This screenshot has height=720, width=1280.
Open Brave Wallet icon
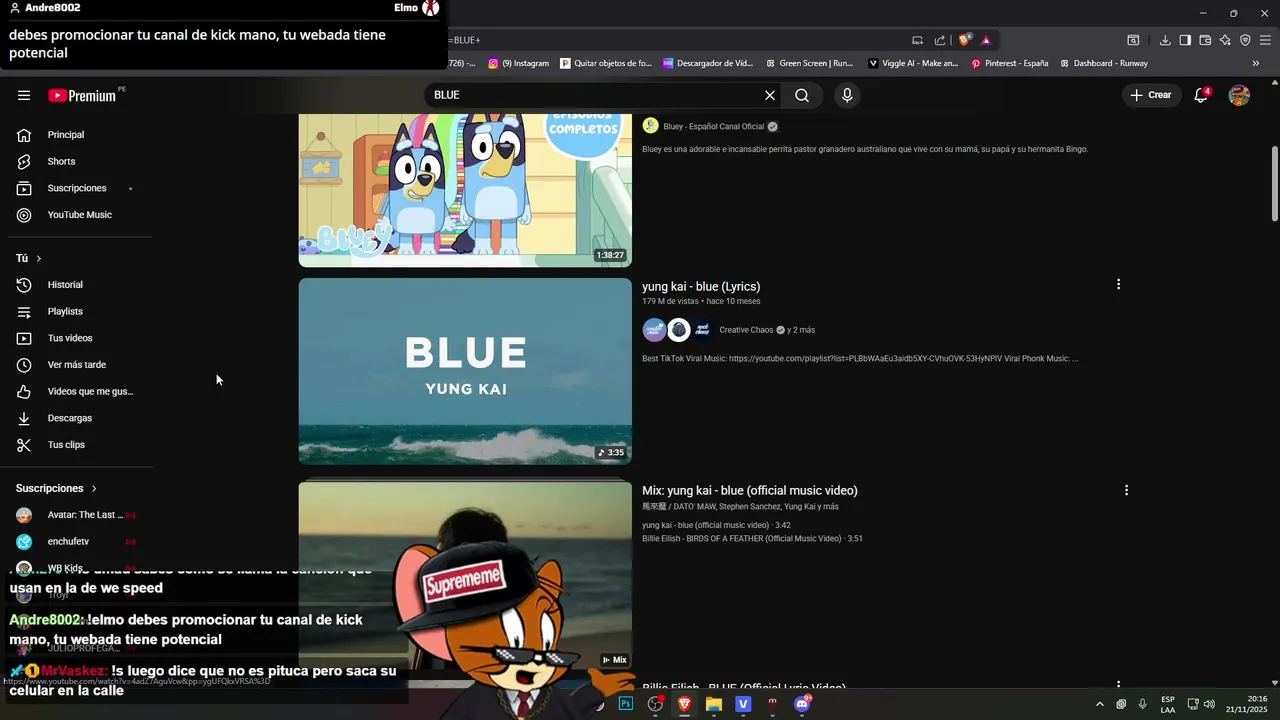[1205, 40]
